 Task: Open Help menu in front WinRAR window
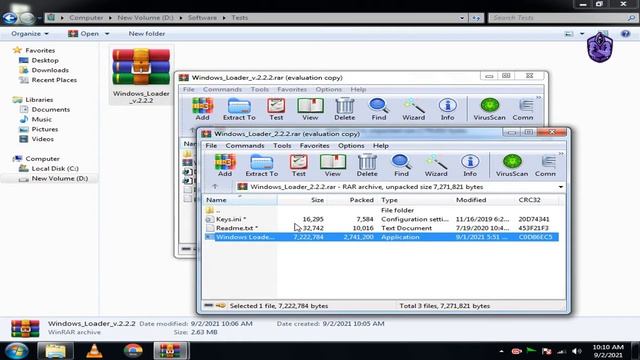click(x=380, y=146)
